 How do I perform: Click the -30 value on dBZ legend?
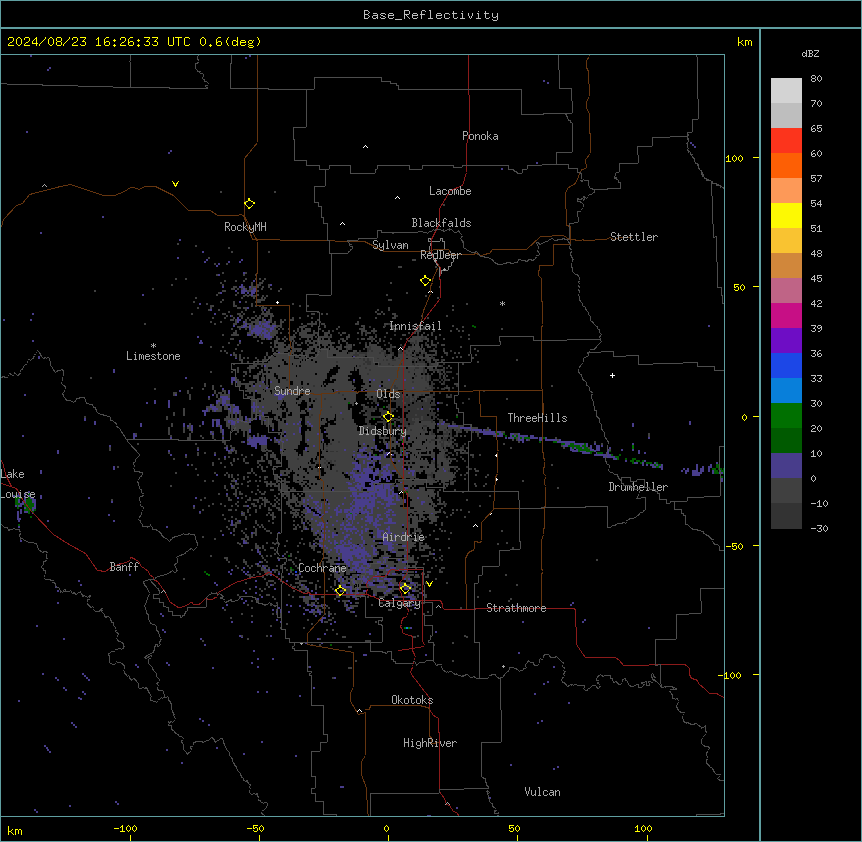tap(819, 528)
